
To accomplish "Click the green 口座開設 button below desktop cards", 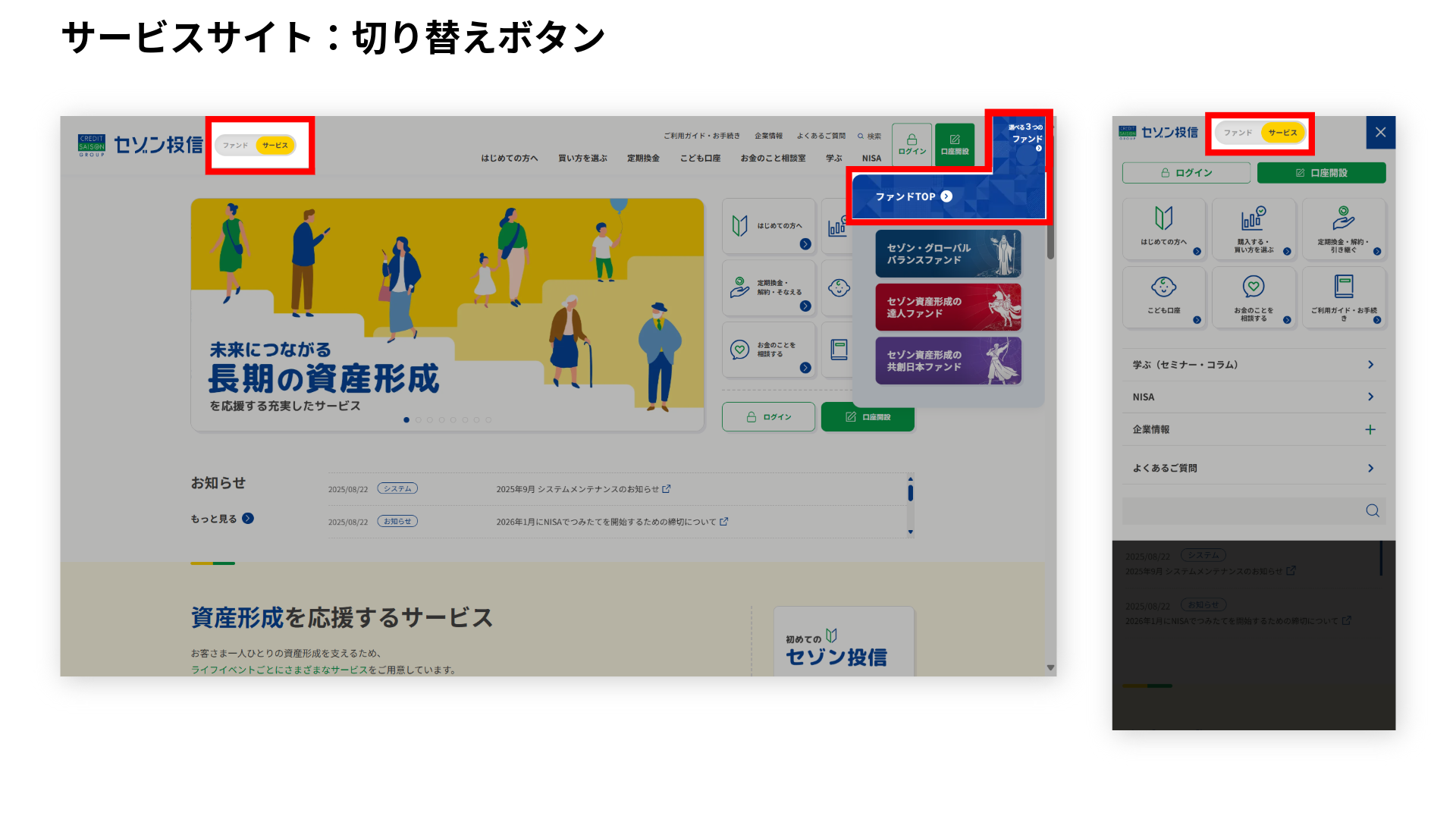I will pos(868,417).
